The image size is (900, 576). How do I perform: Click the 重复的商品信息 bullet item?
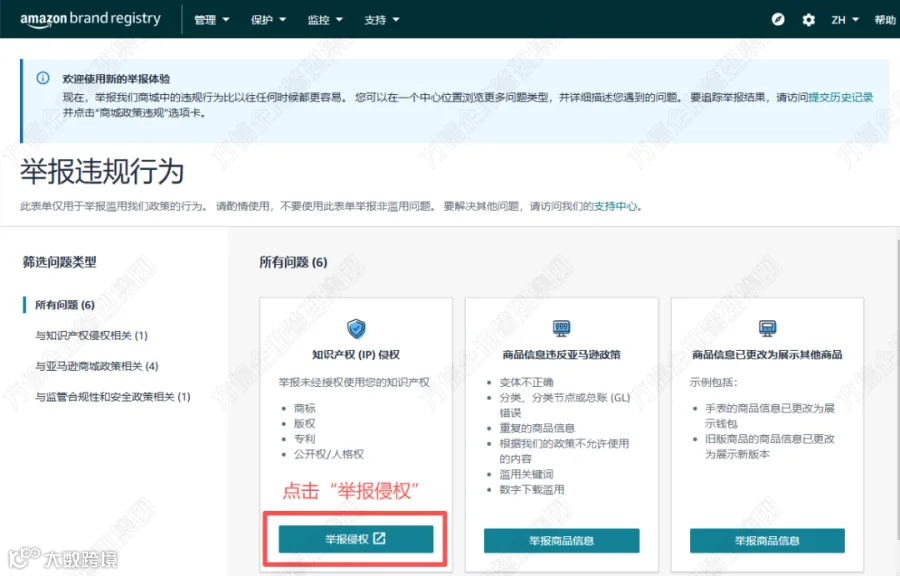pyautogui.click(x=537, y=428)
